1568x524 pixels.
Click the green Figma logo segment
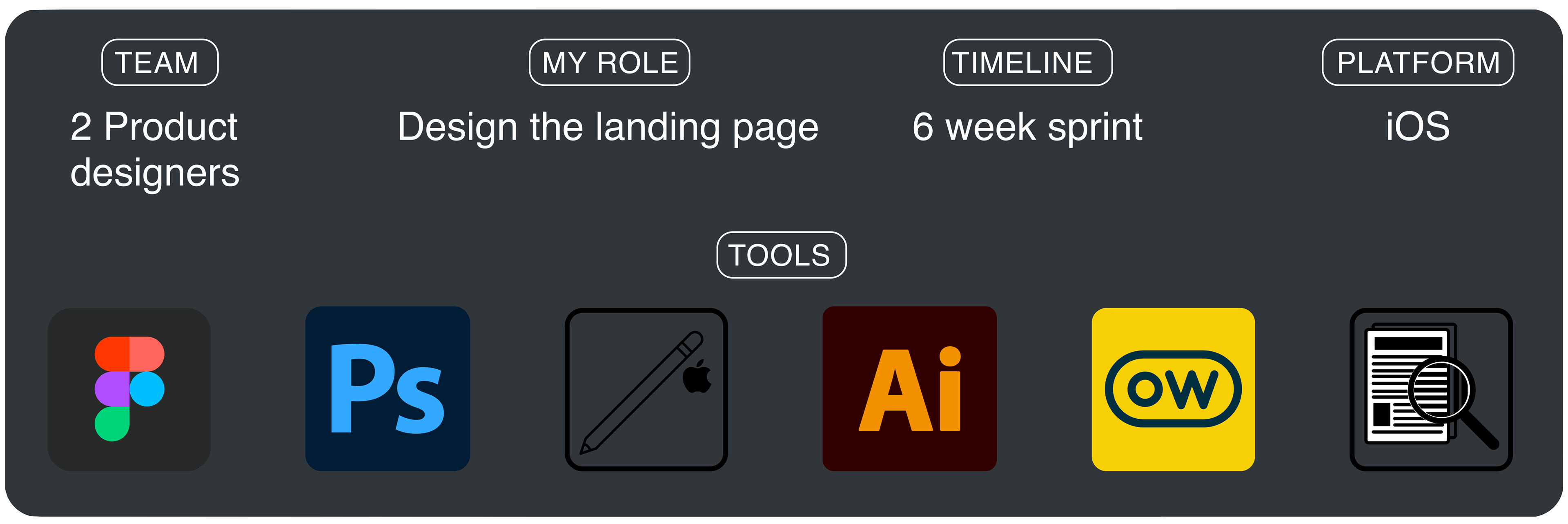(112, 424)
